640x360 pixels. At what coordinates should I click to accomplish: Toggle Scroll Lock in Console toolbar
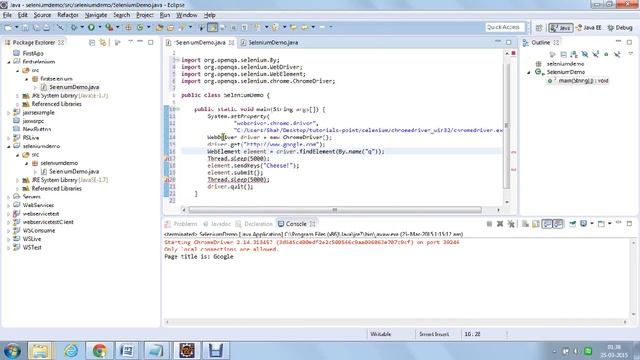536,224
